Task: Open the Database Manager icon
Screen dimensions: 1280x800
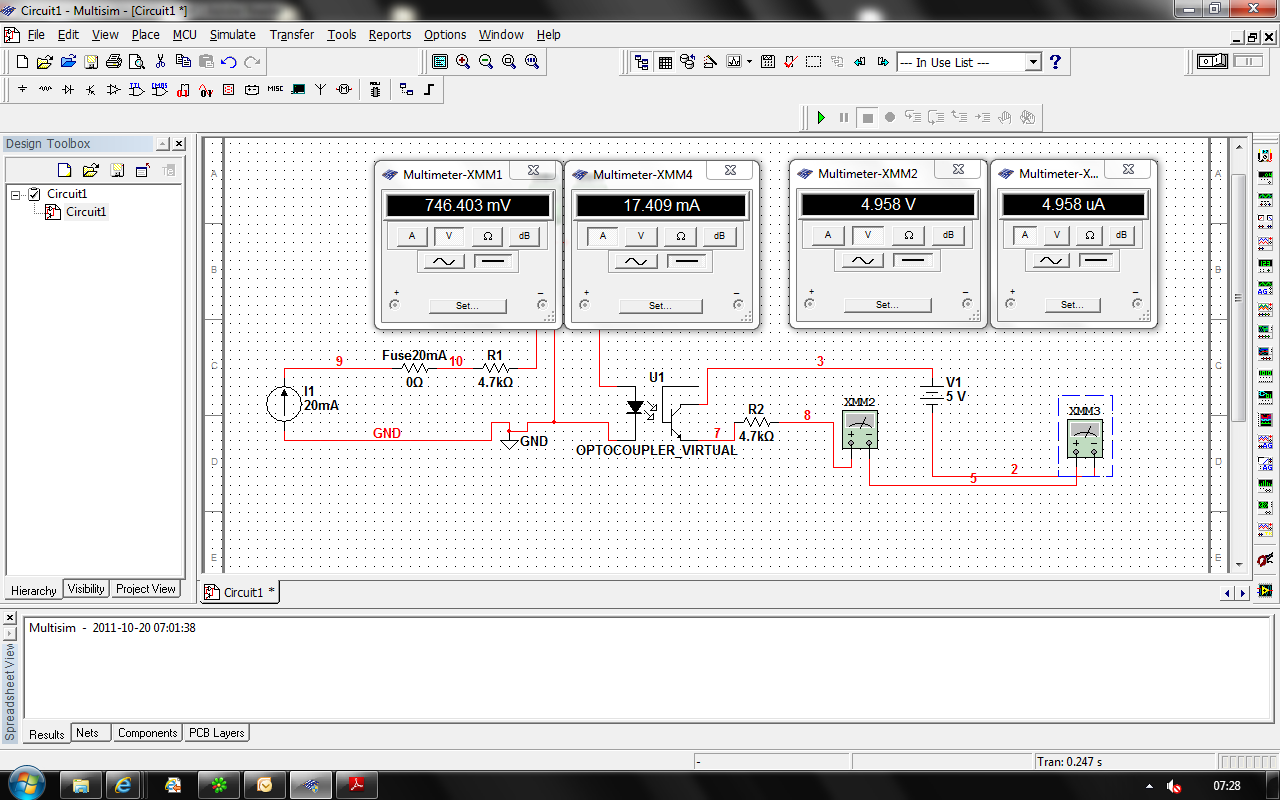Action: click(688, 61)
